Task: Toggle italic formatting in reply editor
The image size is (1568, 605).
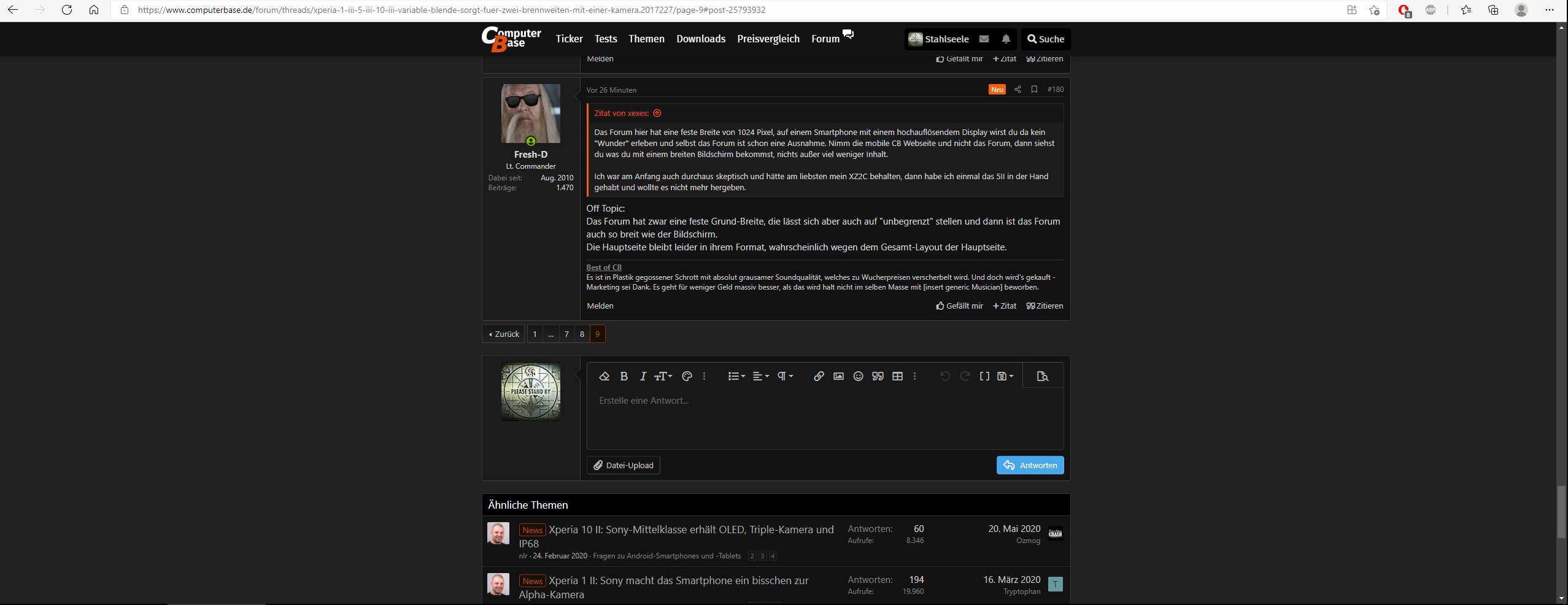Action: point(643,376)
